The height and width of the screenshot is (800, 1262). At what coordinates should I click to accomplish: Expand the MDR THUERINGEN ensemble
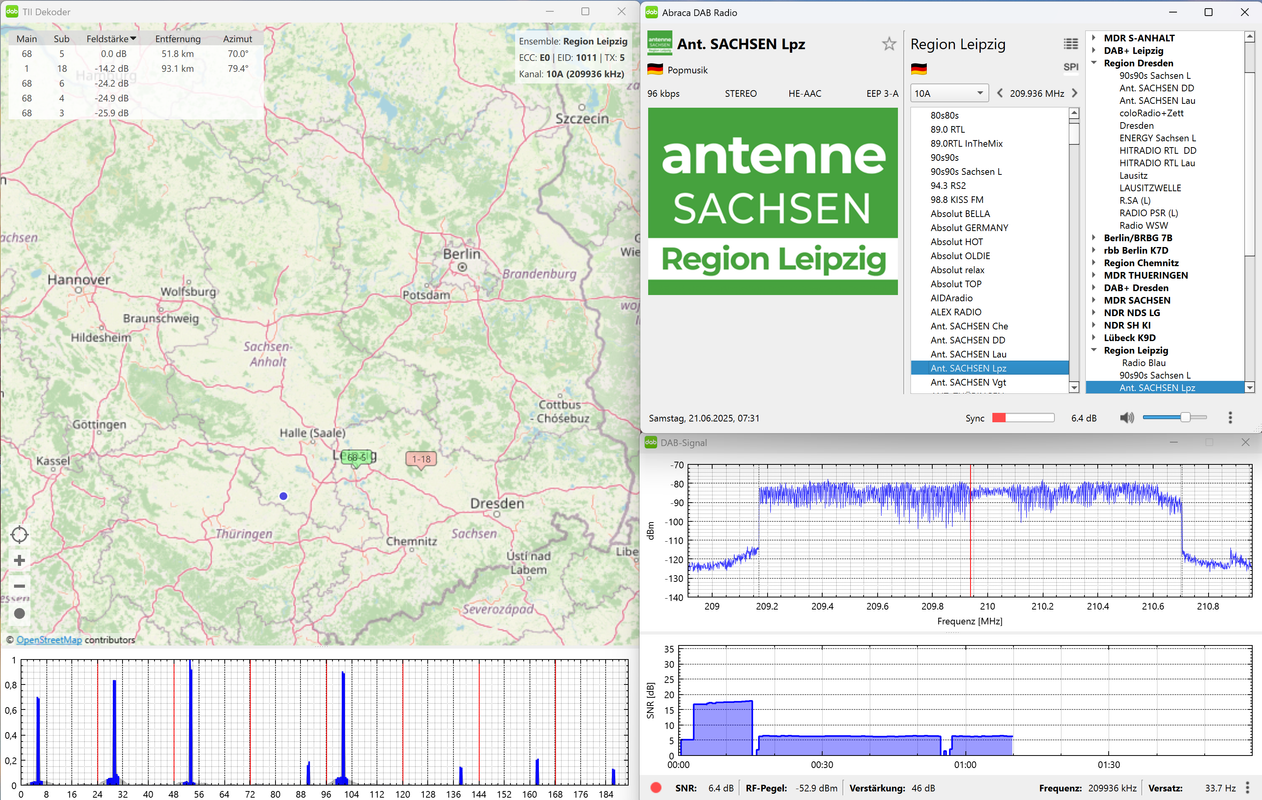[1094, 275]
